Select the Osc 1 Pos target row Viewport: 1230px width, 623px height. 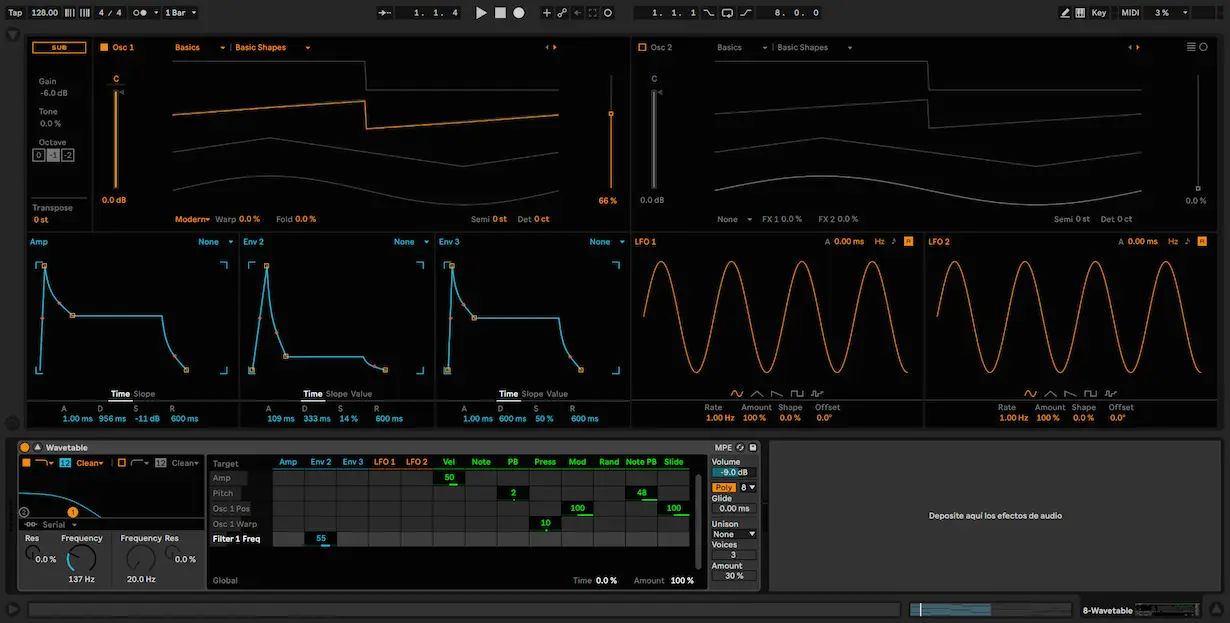tap(231, 509)
